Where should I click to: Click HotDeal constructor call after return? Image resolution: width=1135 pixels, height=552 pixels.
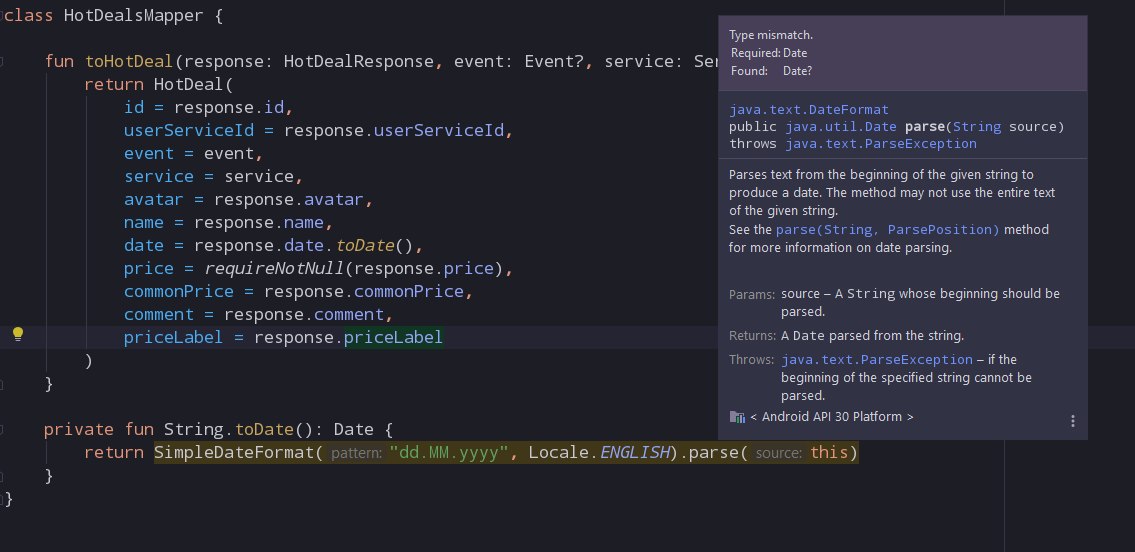click(190, 85)
